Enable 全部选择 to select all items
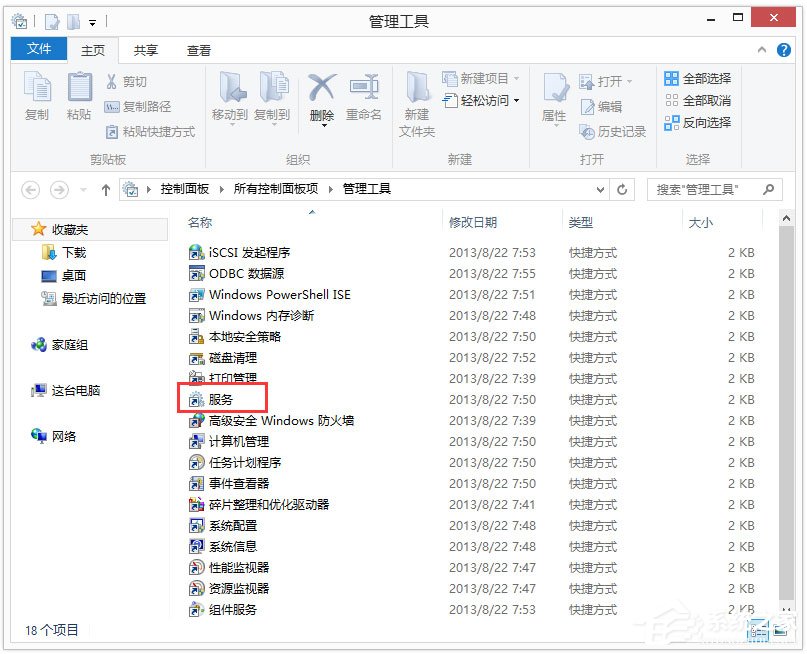The height and width of the screenshot is (654, 807). pos(702,78)
